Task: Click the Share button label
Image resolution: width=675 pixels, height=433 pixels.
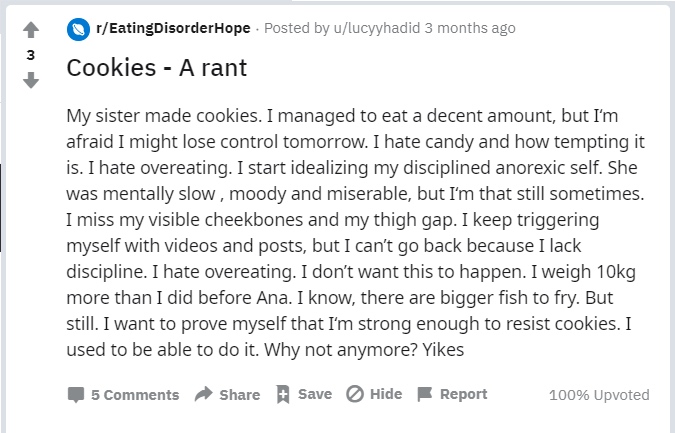Action: click(x=240, y=395)
